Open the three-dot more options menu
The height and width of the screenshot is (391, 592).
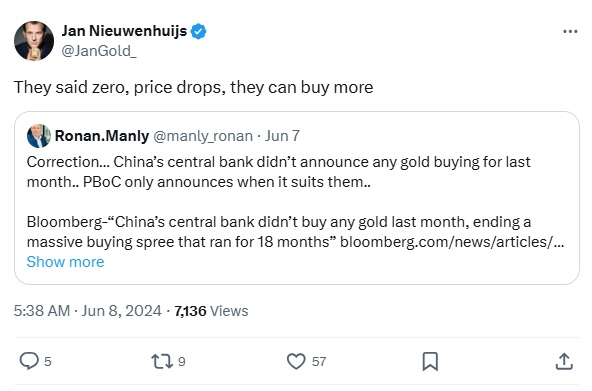pyautogui.click(x=570, y=31)
